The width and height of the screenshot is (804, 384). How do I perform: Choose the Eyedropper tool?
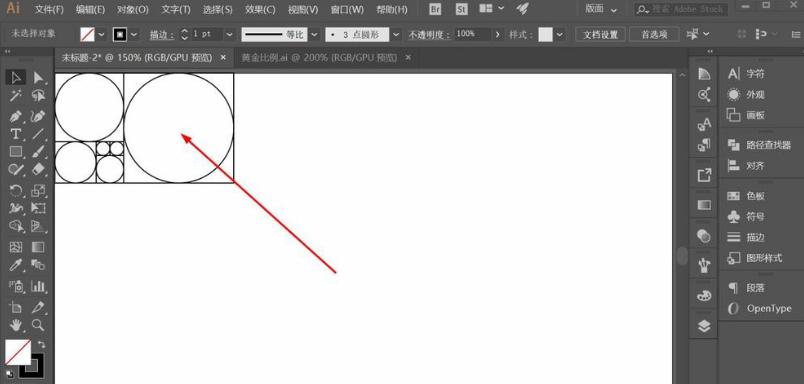tap(15, 265)
